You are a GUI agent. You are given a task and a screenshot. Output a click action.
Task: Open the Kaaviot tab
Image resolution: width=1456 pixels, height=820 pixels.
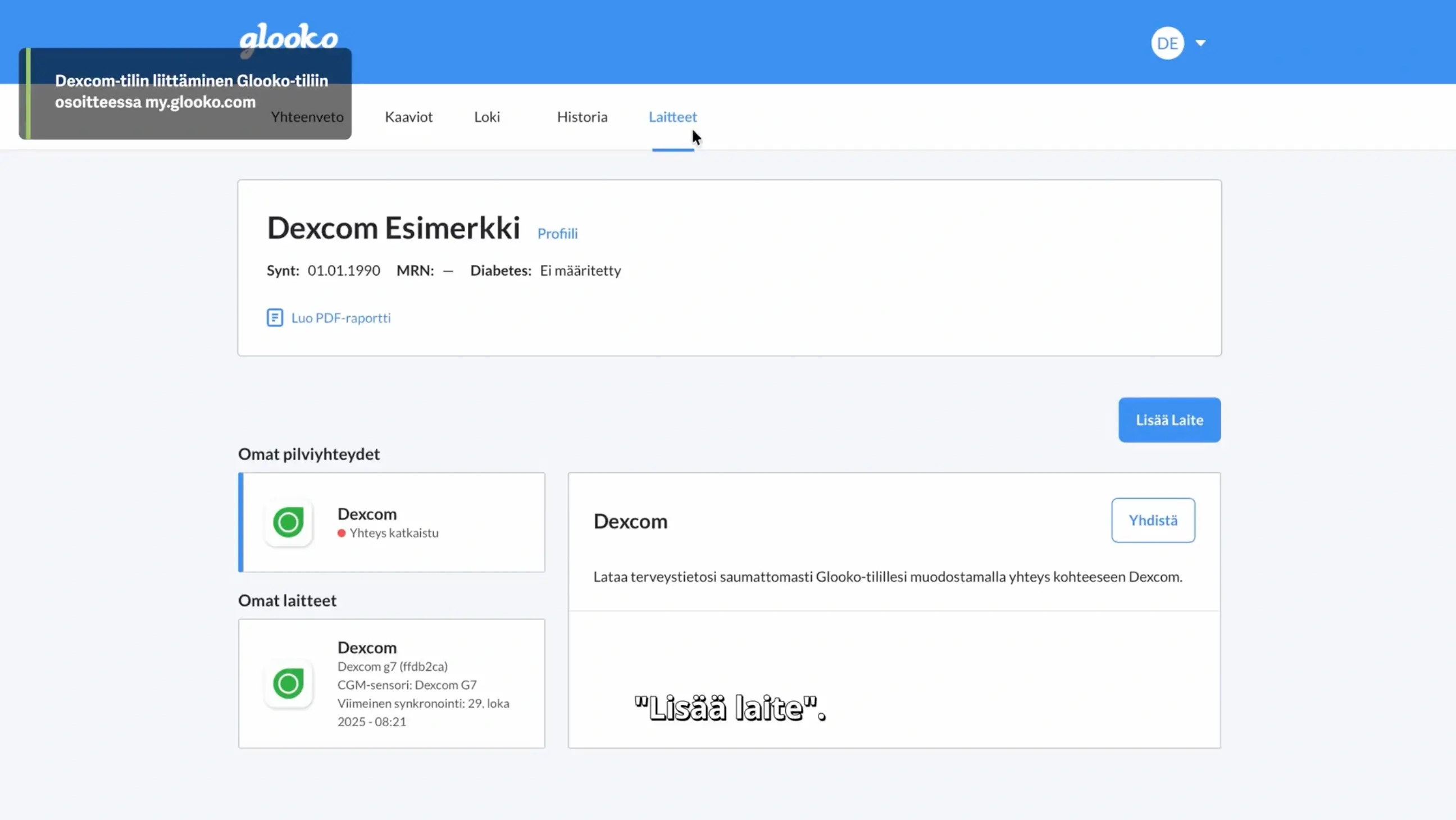click(408, 117)
